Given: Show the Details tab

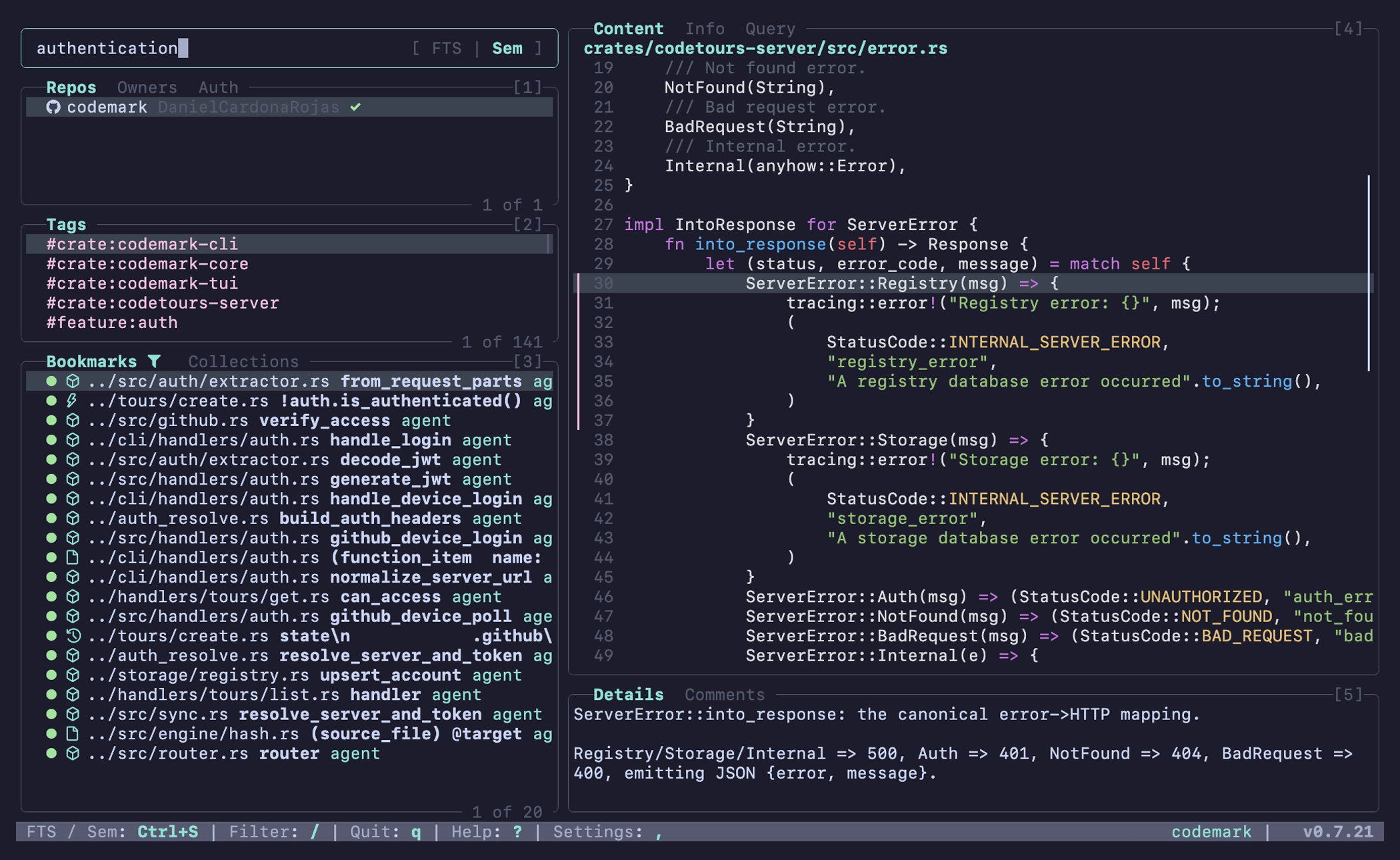Looking at the screenshot, I should (x=628, y=695).
